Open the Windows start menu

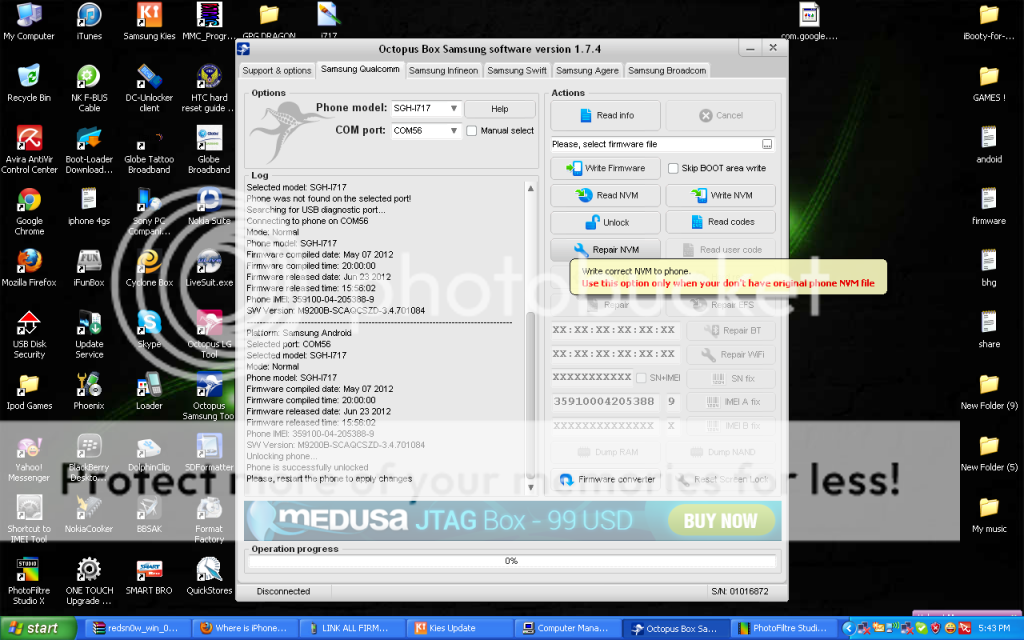[38, 628]
